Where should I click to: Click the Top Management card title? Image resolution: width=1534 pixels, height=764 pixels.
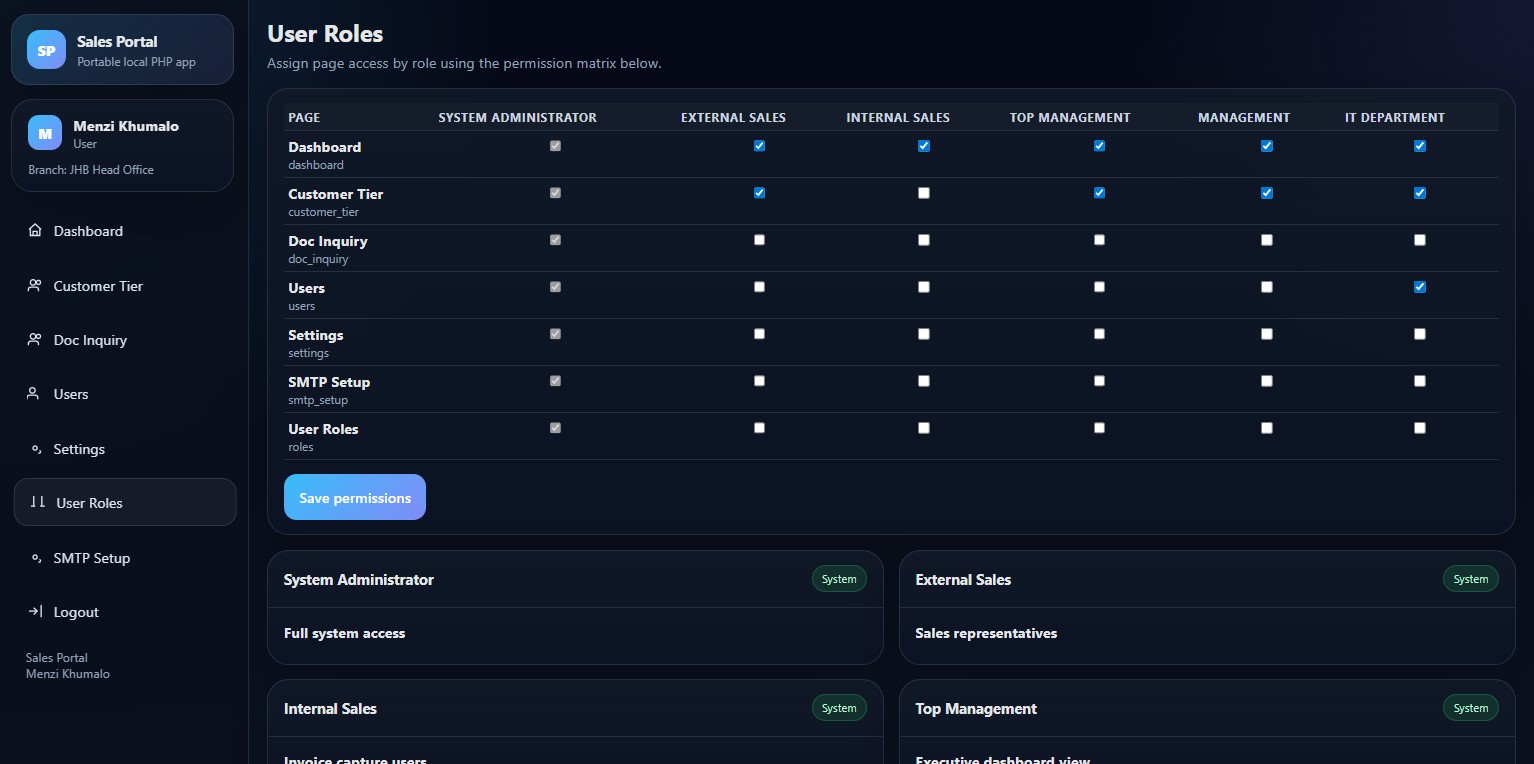coord(976,709)
